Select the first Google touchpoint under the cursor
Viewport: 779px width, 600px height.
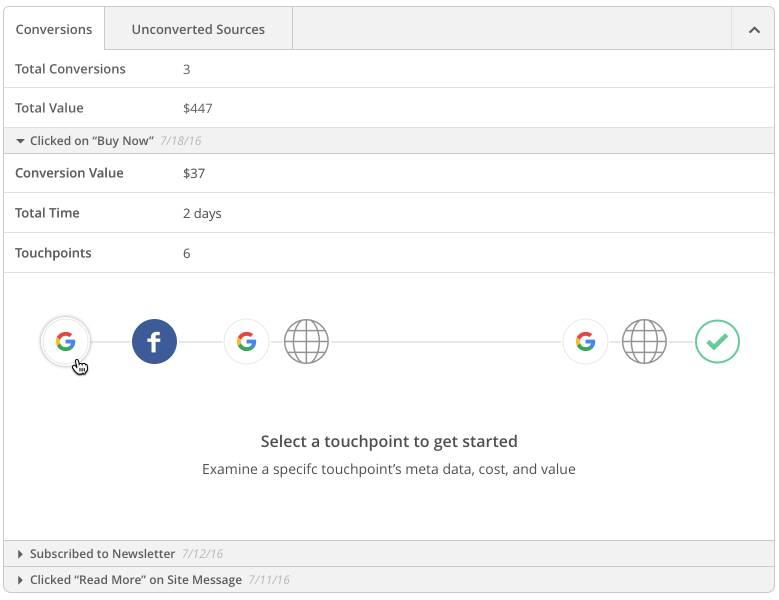65,342
